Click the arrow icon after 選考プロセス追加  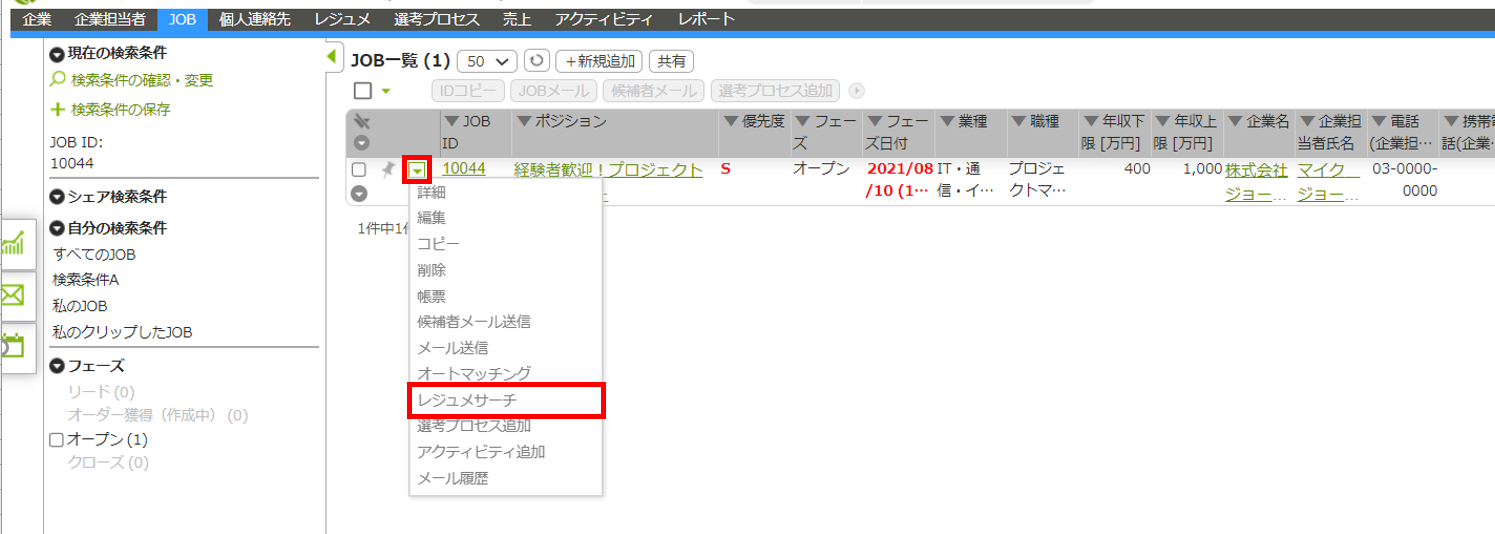[856, 91]
